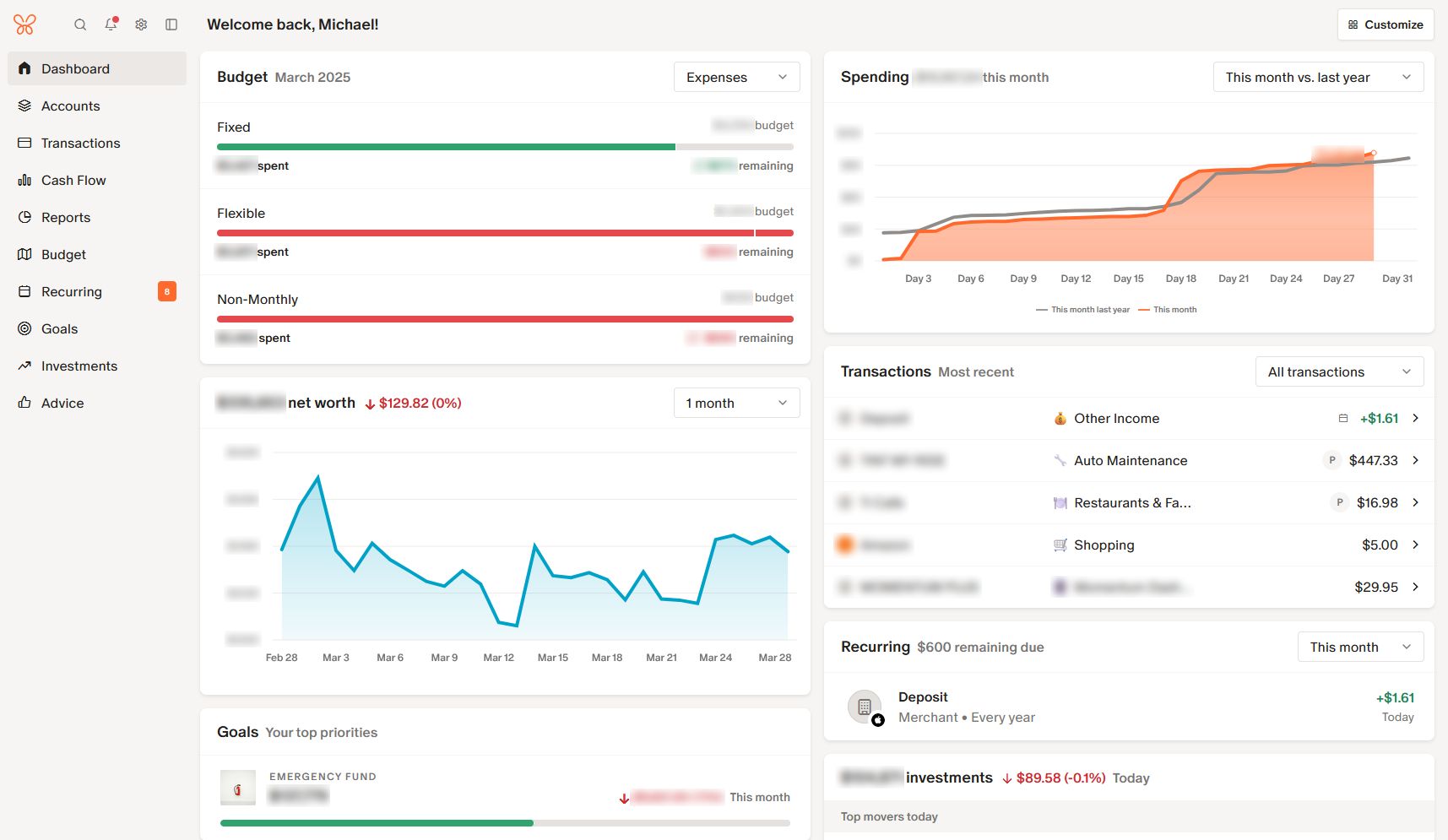Open This month vs. last year dropdown
This screenshot has width=1448, height=840.
(1318, 77)
